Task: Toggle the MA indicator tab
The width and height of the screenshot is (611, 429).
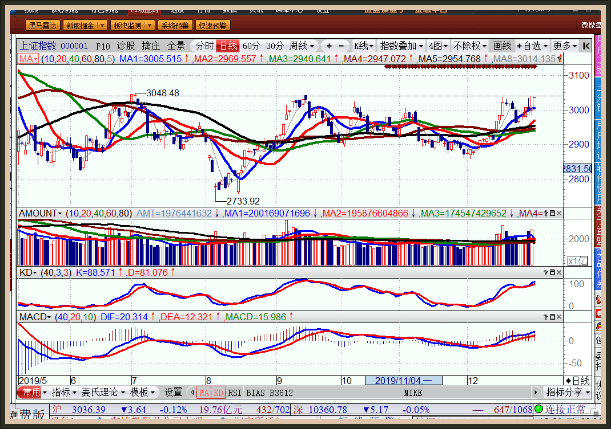Action: (x=205, y=393)
